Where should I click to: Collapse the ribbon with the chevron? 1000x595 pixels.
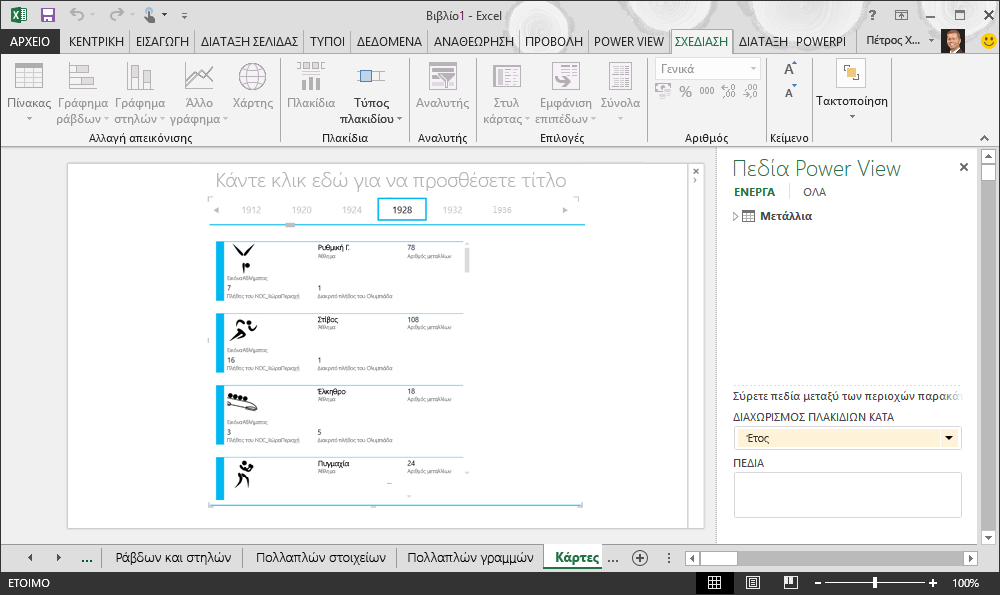[984, 138]
